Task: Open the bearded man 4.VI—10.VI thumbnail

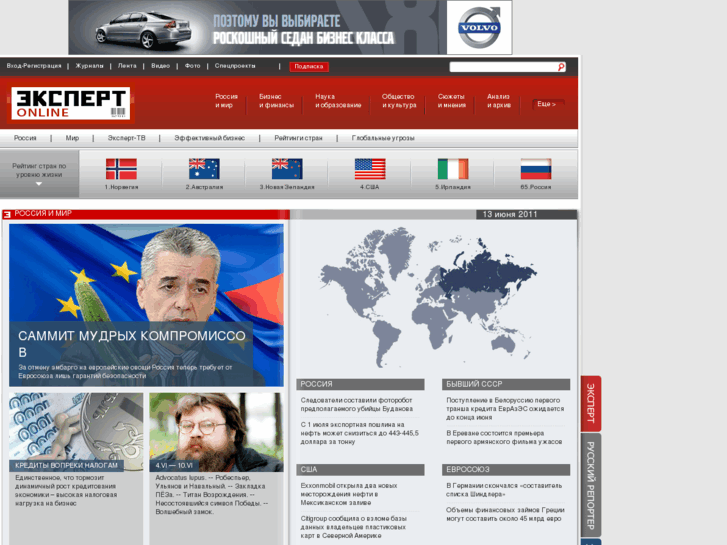Action: (216, 432)
